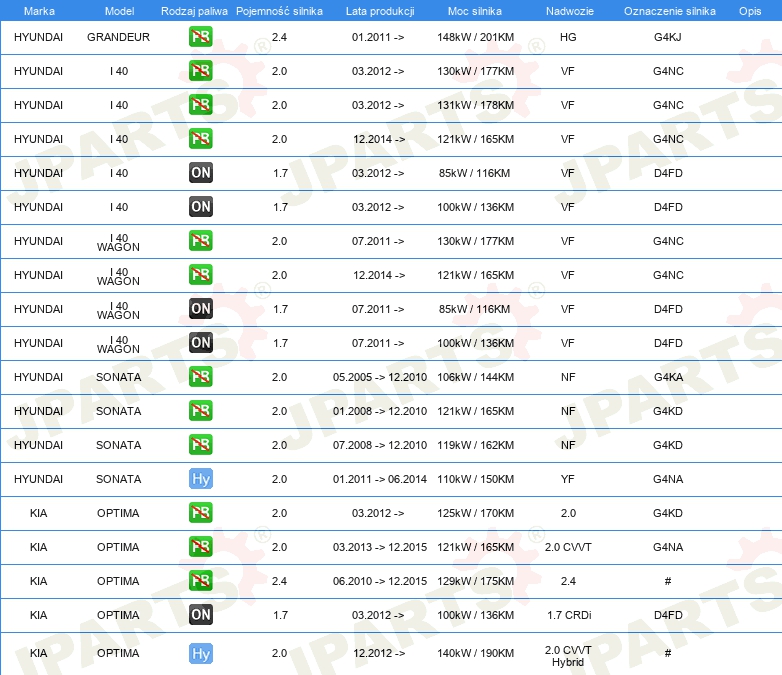Click the 05.2005 -> 12.2010 production date cell

point(379,377)
